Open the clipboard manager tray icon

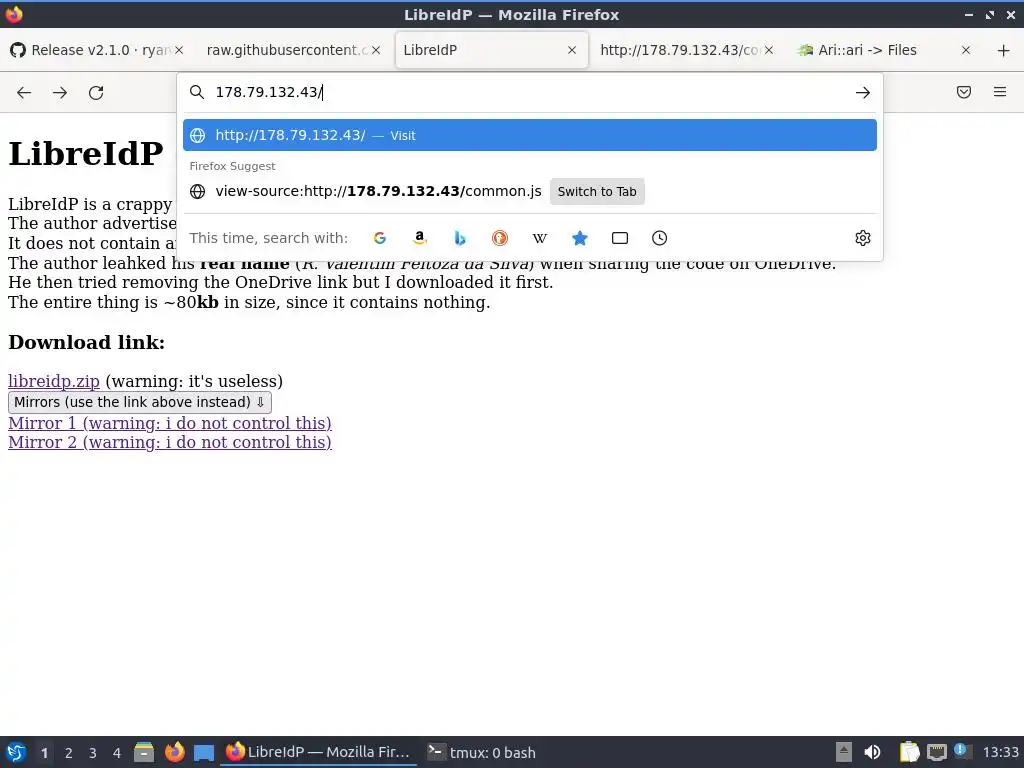coord(909,752)
